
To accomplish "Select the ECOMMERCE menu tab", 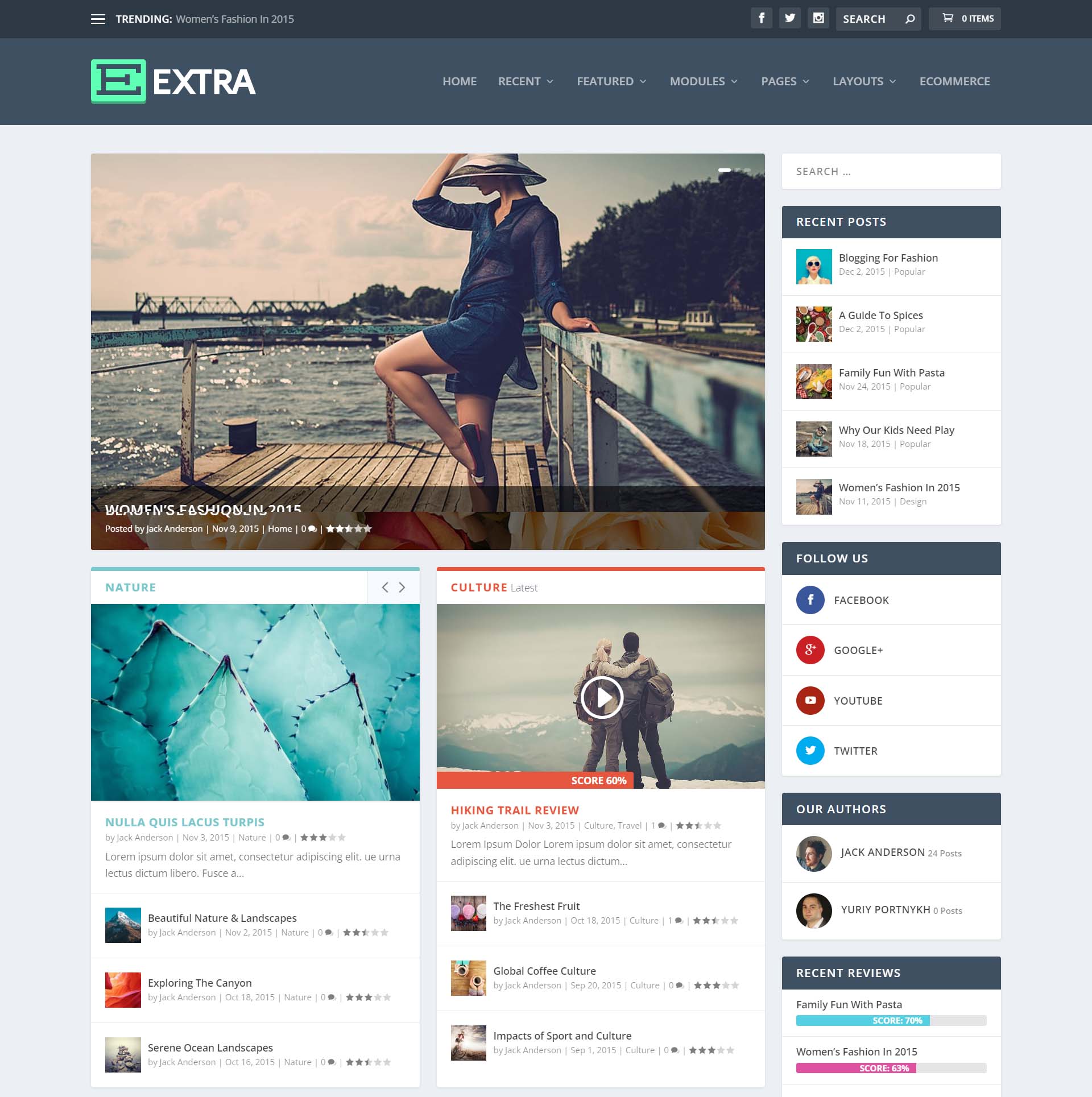I will point(955,81).
